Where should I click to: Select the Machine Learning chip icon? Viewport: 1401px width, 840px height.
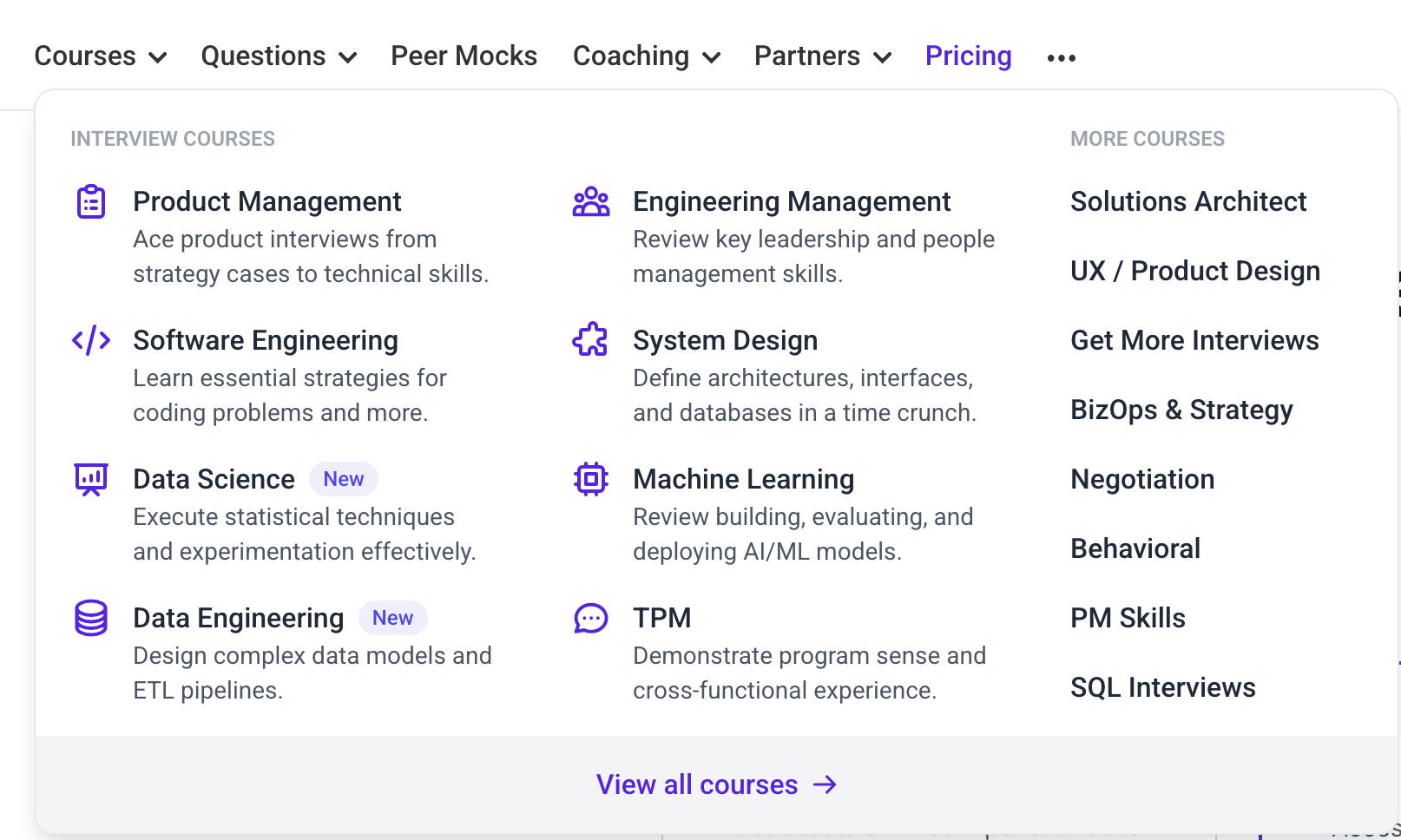pyautogui.click(x=591, y=478)
